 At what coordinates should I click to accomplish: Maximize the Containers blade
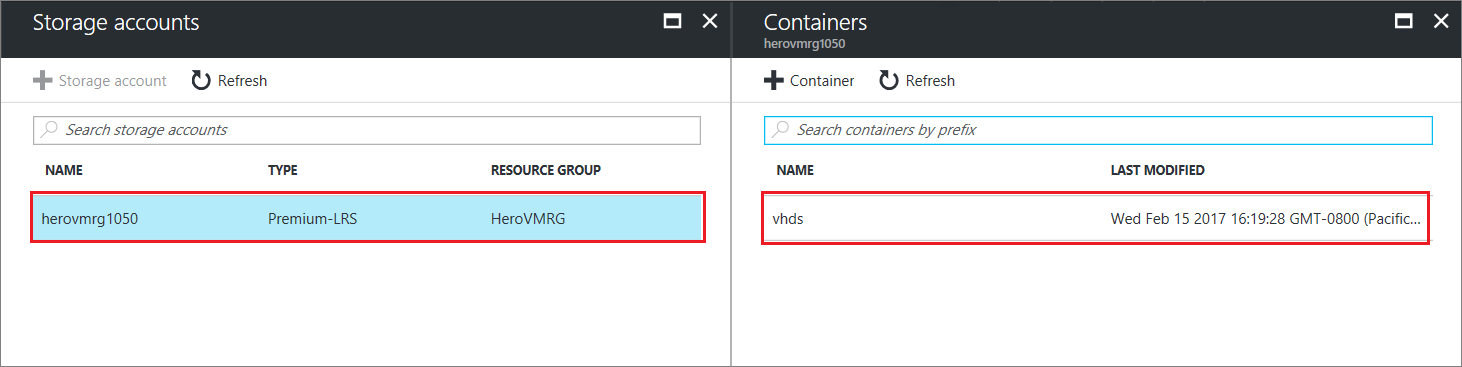pos(1404,21)
